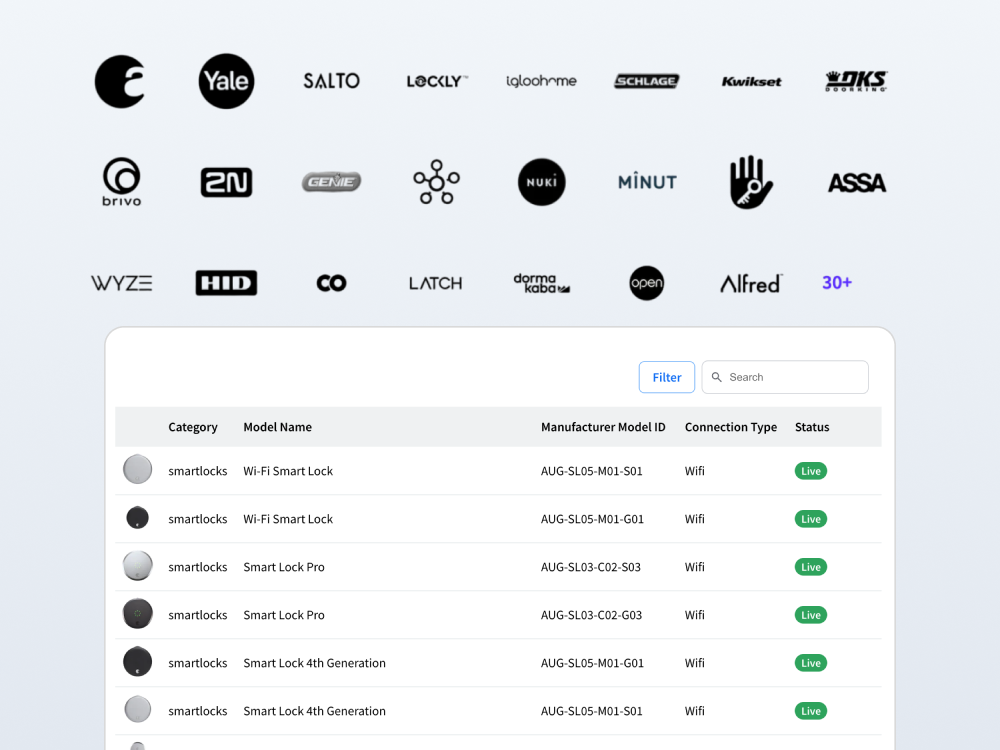Choose the Lockly logo
This screenshot has height=750, width=1000.
(x=437, y=81)
